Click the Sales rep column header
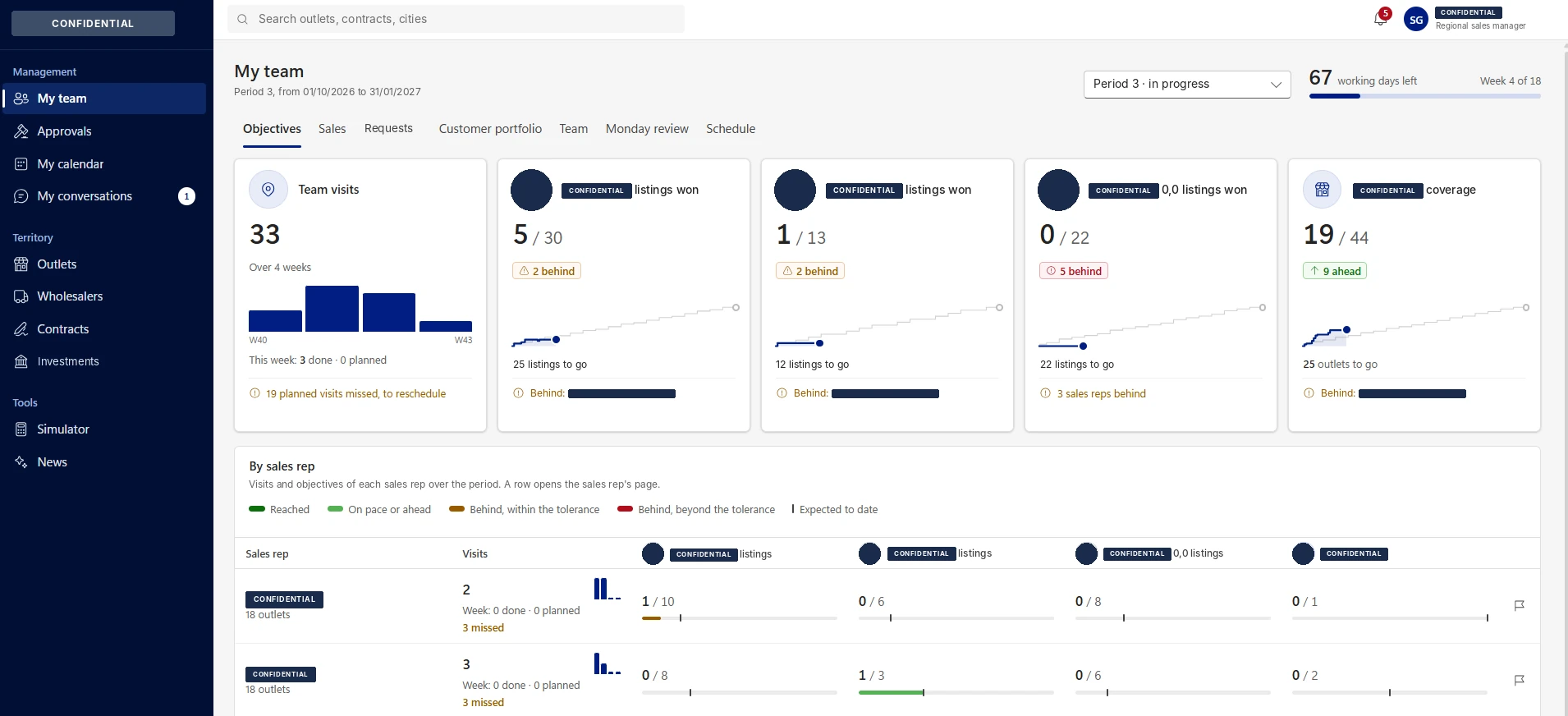1568x716 pixels. point(267,554)
